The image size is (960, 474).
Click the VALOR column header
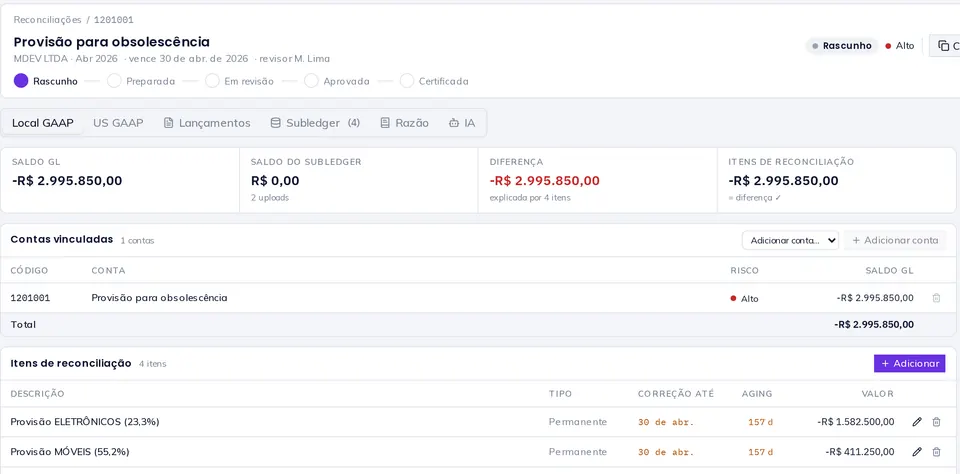878,394
